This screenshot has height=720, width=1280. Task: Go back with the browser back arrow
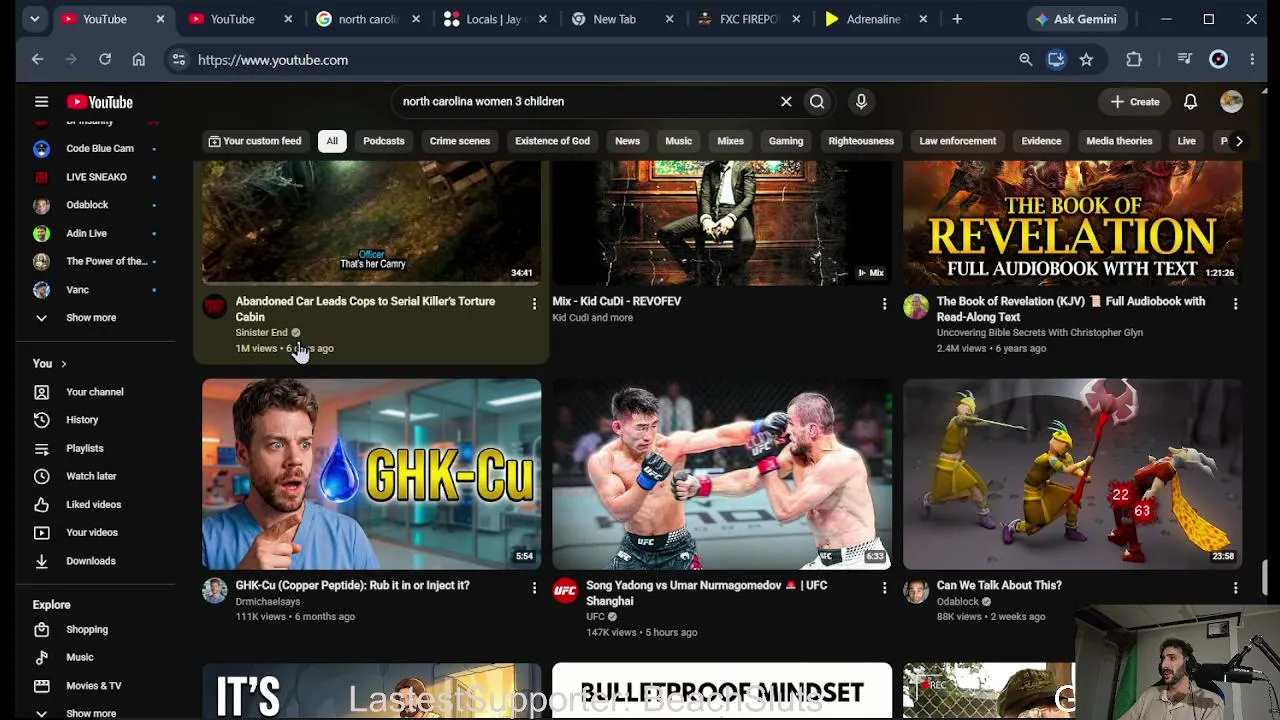(37, 60)
